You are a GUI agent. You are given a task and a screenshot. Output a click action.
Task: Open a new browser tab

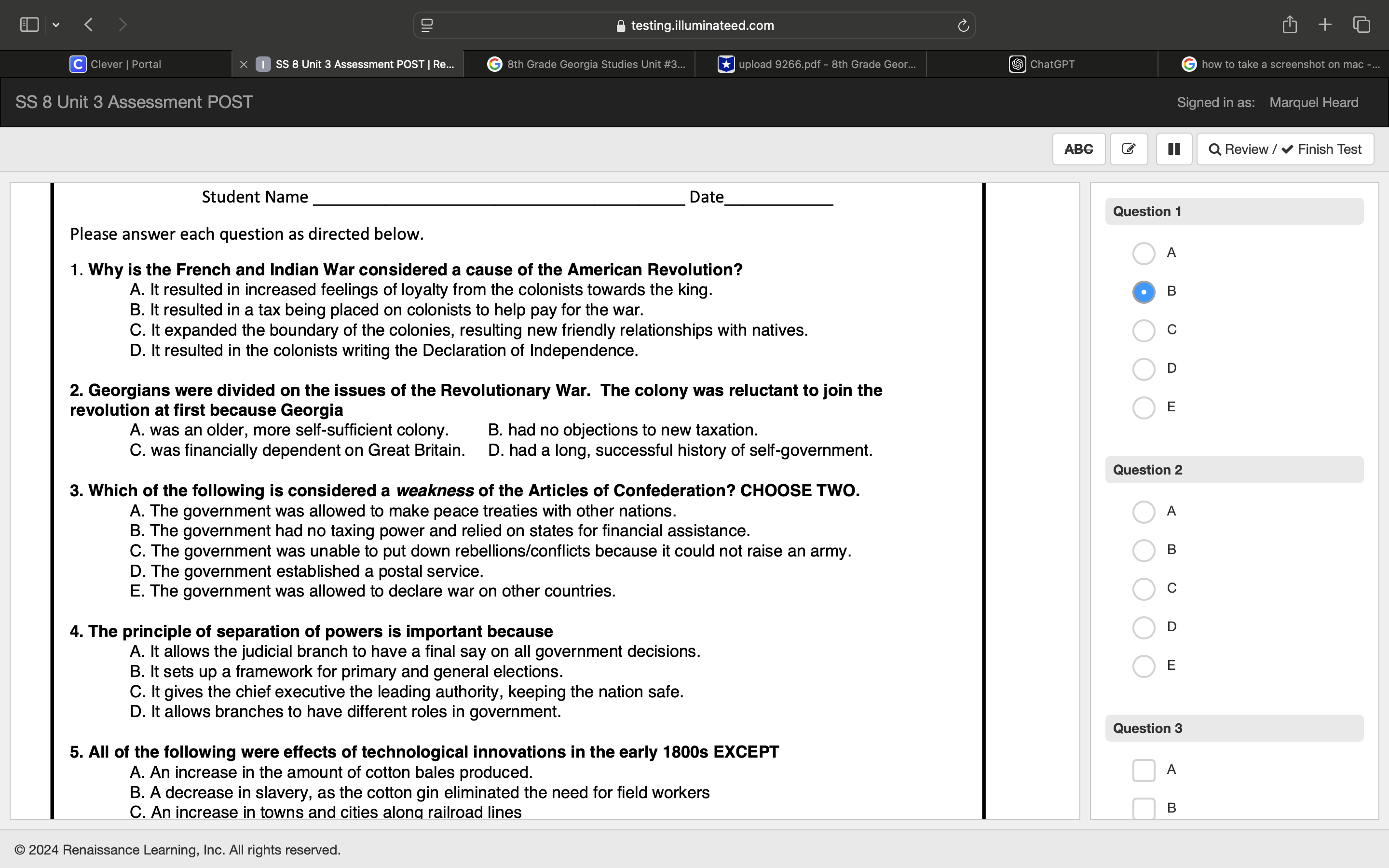coord(1325,24)
